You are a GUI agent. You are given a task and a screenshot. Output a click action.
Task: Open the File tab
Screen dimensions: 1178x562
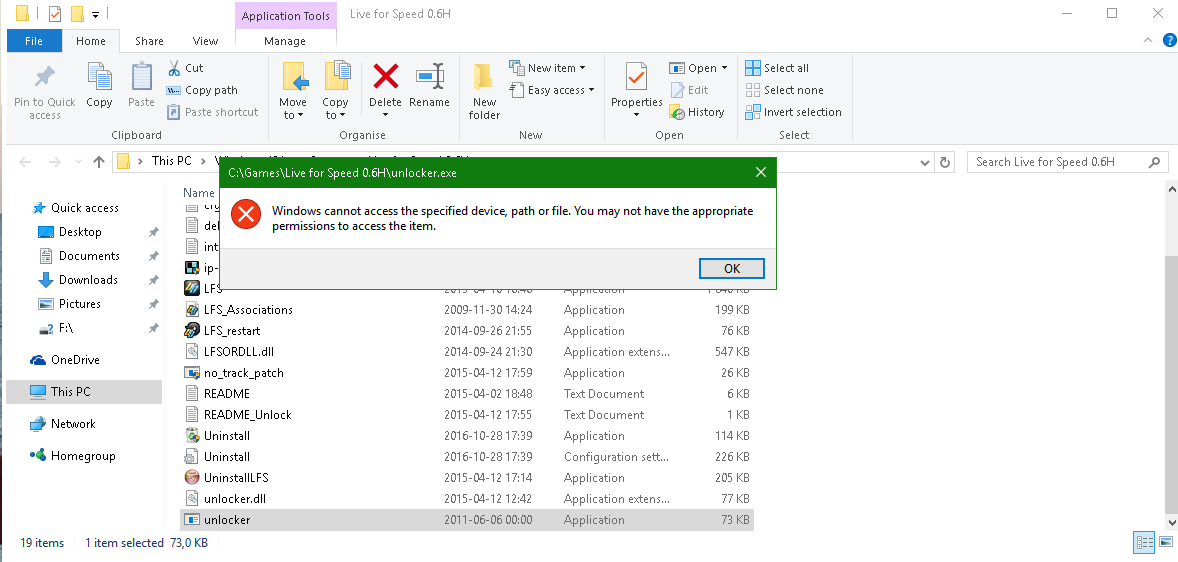[34, 41]
